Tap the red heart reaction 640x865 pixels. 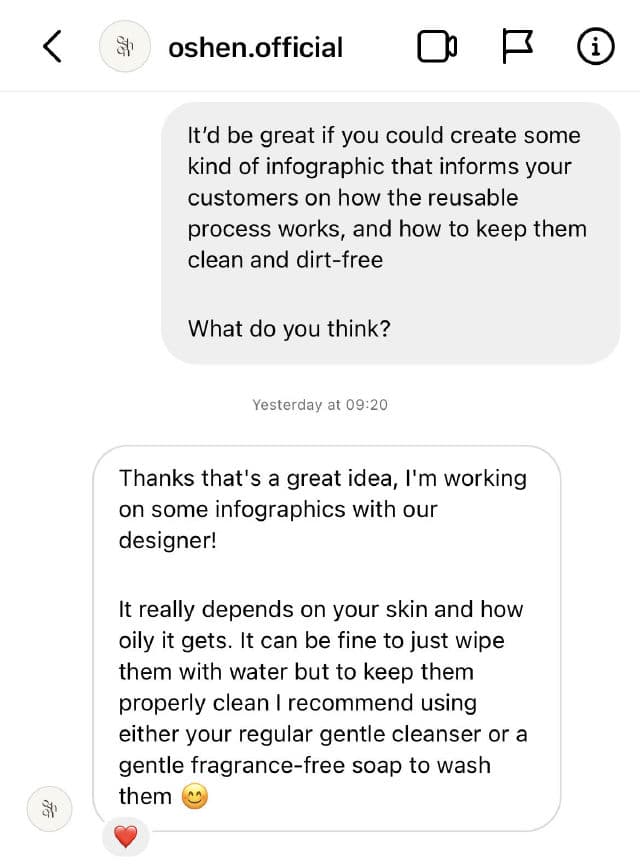125,837
